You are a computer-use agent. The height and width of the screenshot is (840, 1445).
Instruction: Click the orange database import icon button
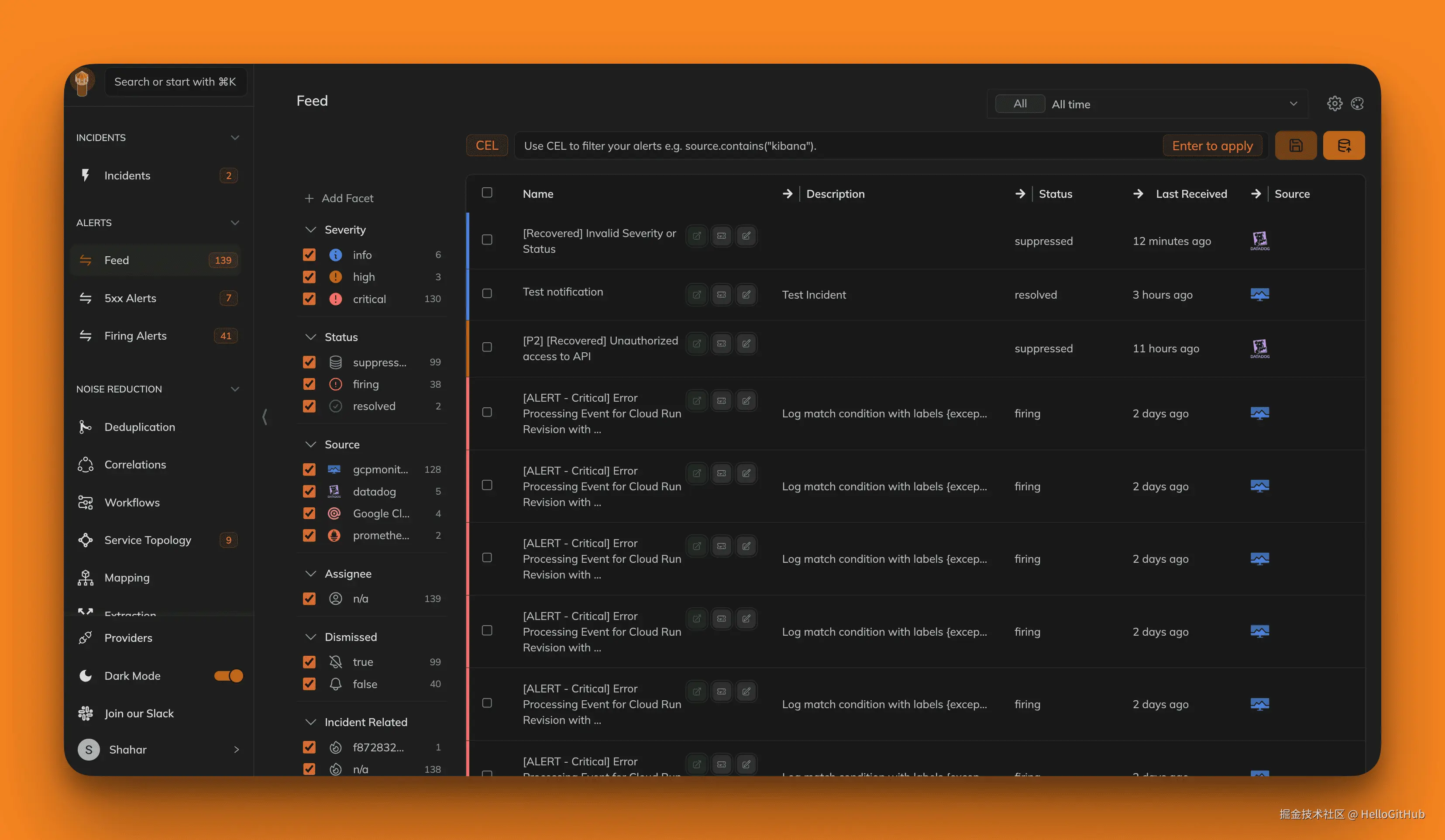click(1344, 146)
